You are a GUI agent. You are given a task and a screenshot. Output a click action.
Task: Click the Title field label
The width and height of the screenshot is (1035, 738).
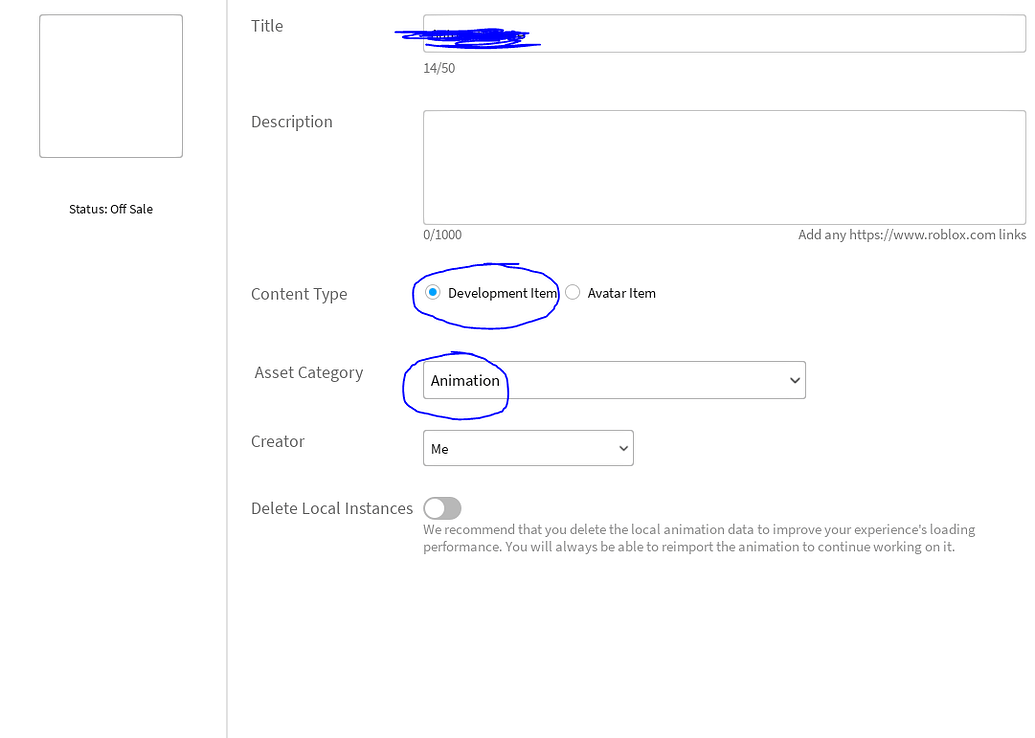point(267,26)
